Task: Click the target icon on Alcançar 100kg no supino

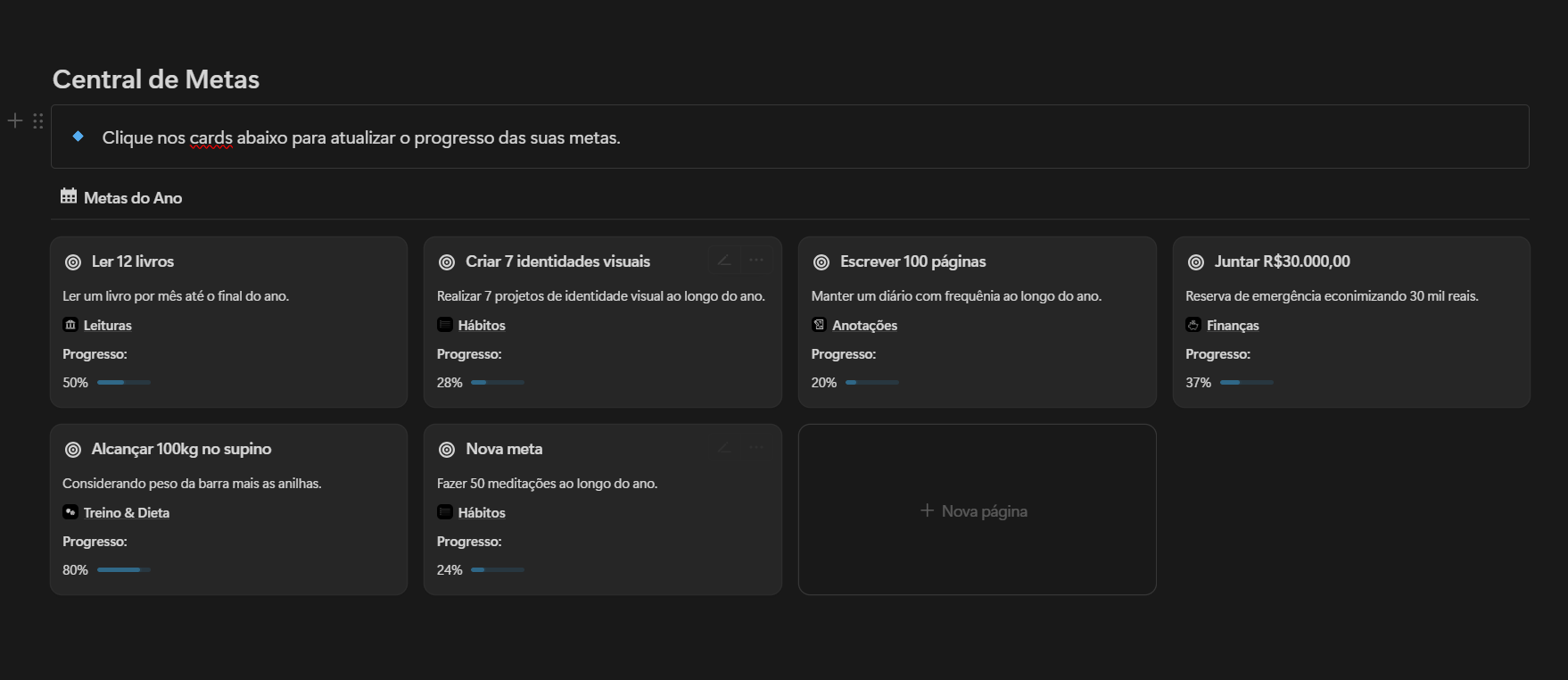Action: pyautogui.click(x=73, y=450)
